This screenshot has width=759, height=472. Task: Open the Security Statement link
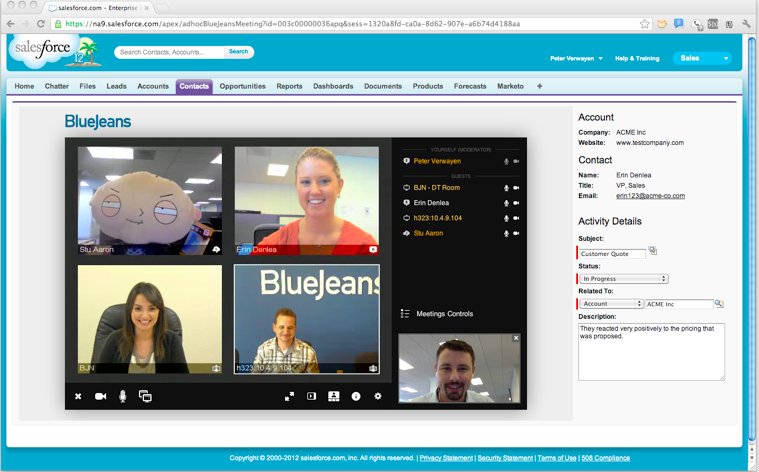point(505,458)
